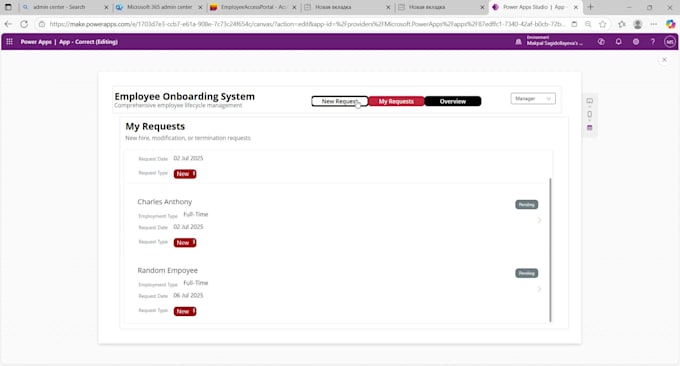The width and height of the screenshot is (680, 366).
Task: Open Charles Anthony request details chevron
Action: coord(539,220)
